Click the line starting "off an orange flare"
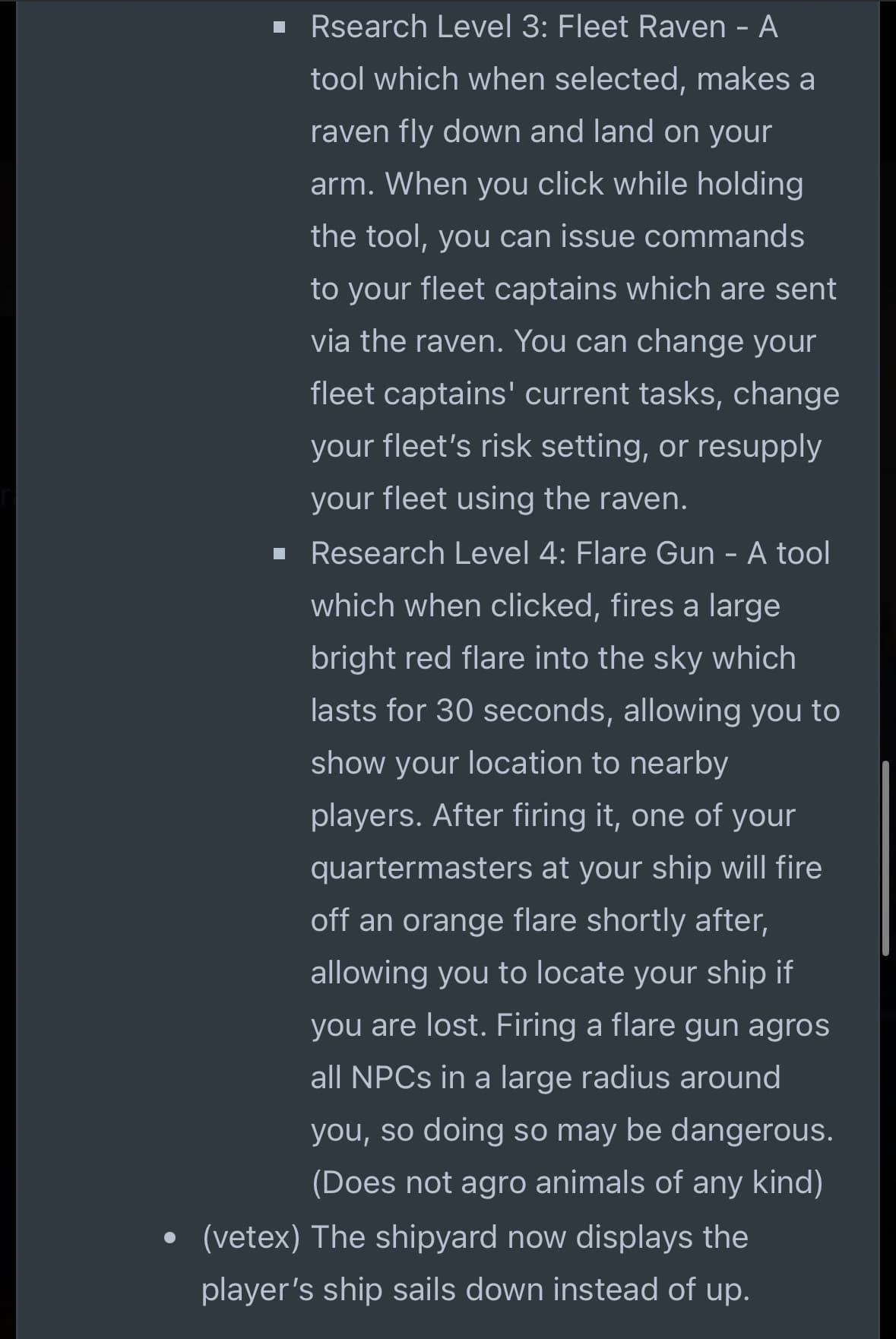This screenshot has width=896, height=1339. (x=539, y=920)
